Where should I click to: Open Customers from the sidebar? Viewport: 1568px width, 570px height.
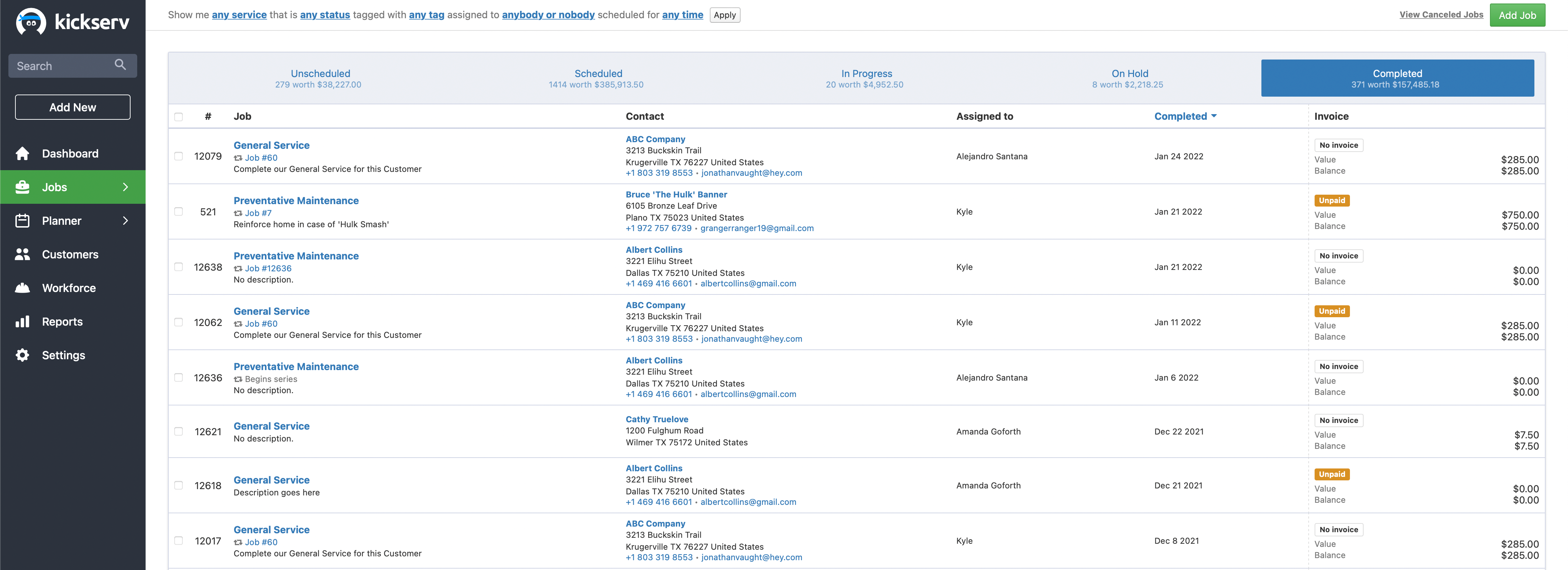click(x=72, y=255)
